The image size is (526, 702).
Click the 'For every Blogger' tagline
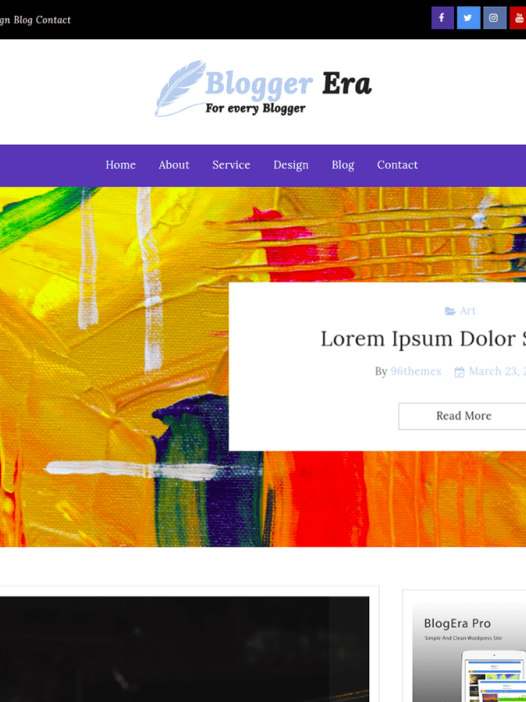[256, 108]
